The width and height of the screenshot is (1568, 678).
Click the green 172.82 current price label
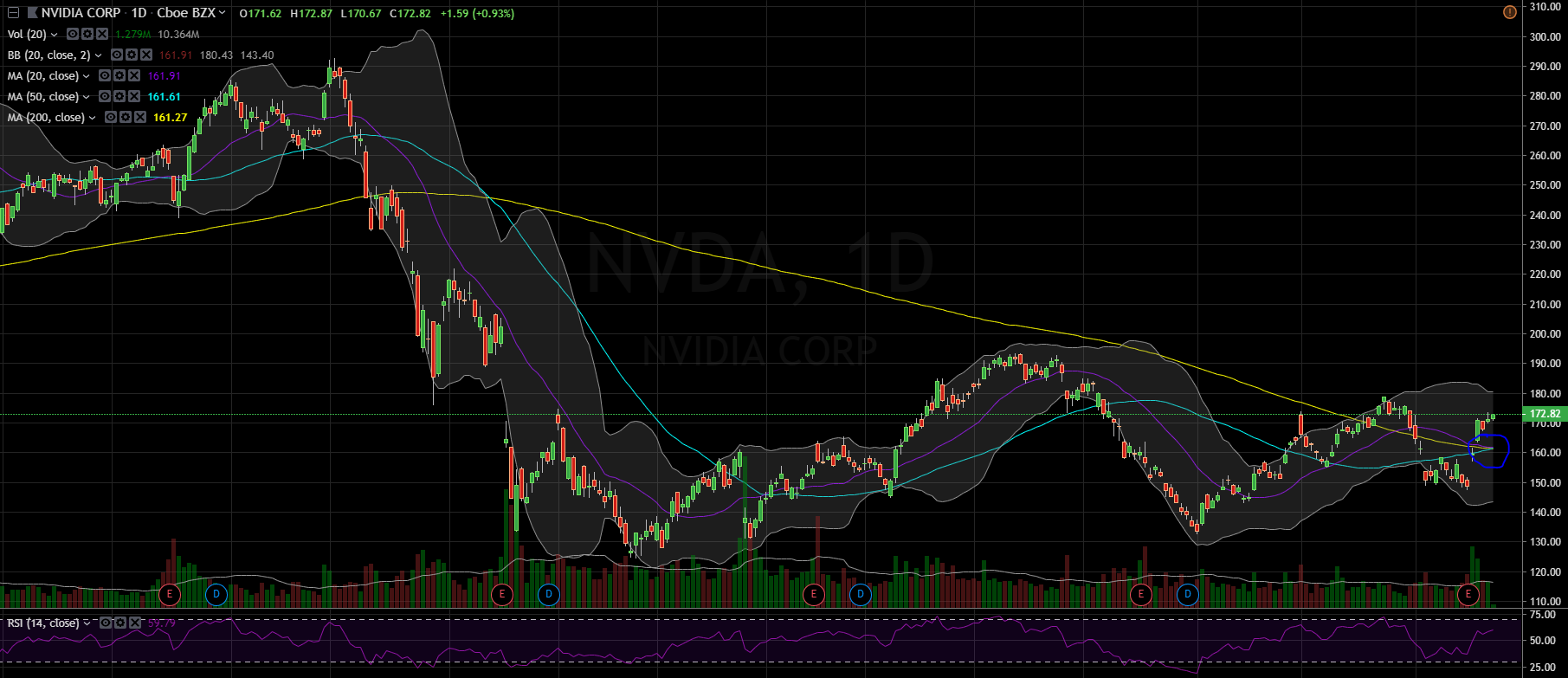pyautogui.click(x=1545, y=415)
